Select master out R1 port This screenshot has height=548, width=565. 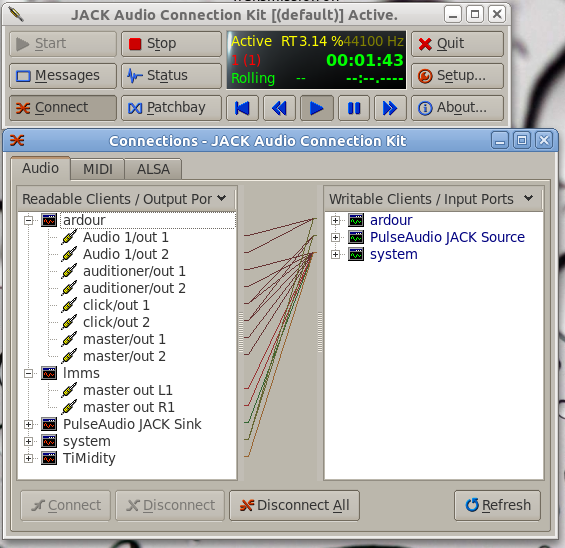click(129, 407)
